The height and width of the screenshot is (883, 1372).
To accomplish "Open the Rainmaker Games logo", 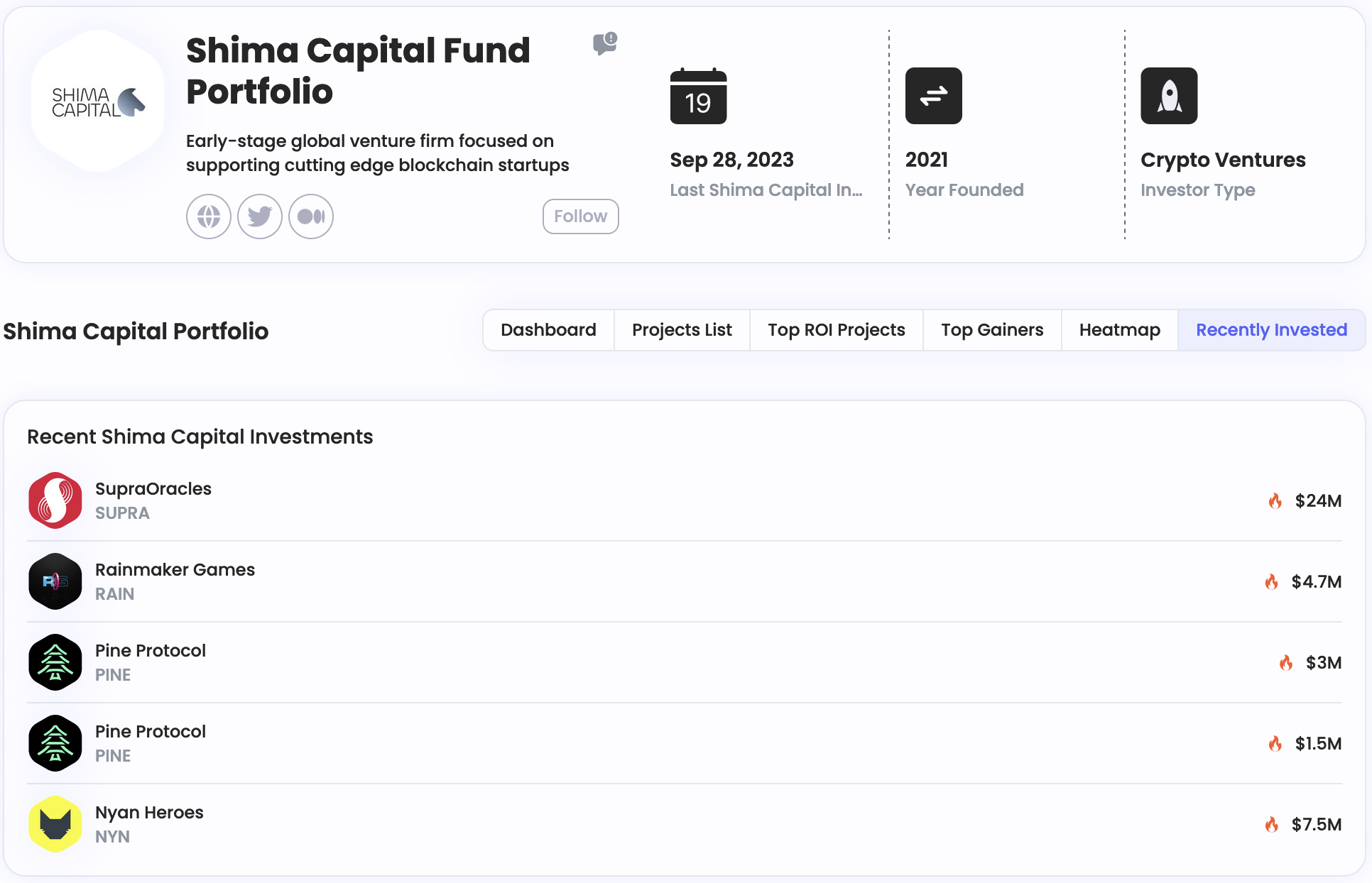I will pyautogui.click(x=55, y=581).
